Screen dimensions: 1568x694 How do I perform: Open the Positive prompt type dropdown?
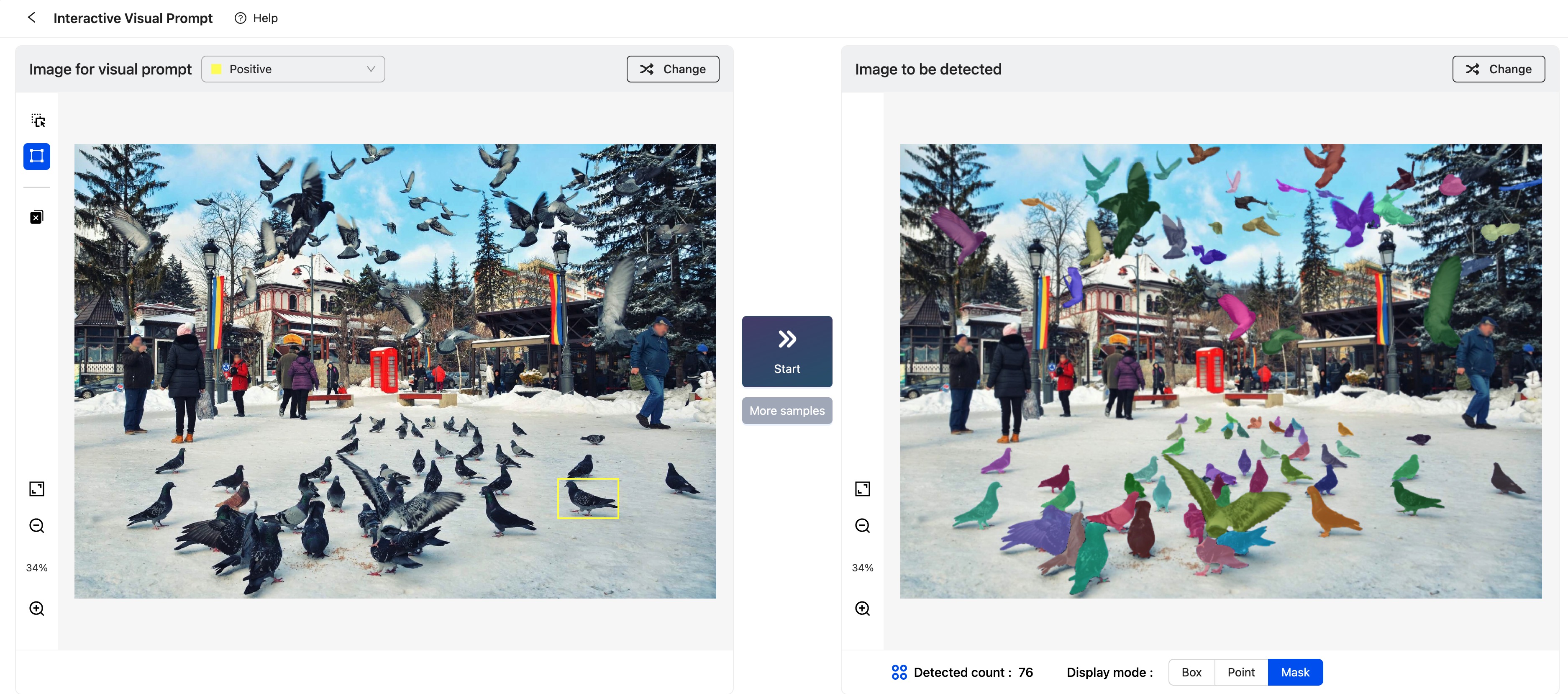click(x=293, y=69)
